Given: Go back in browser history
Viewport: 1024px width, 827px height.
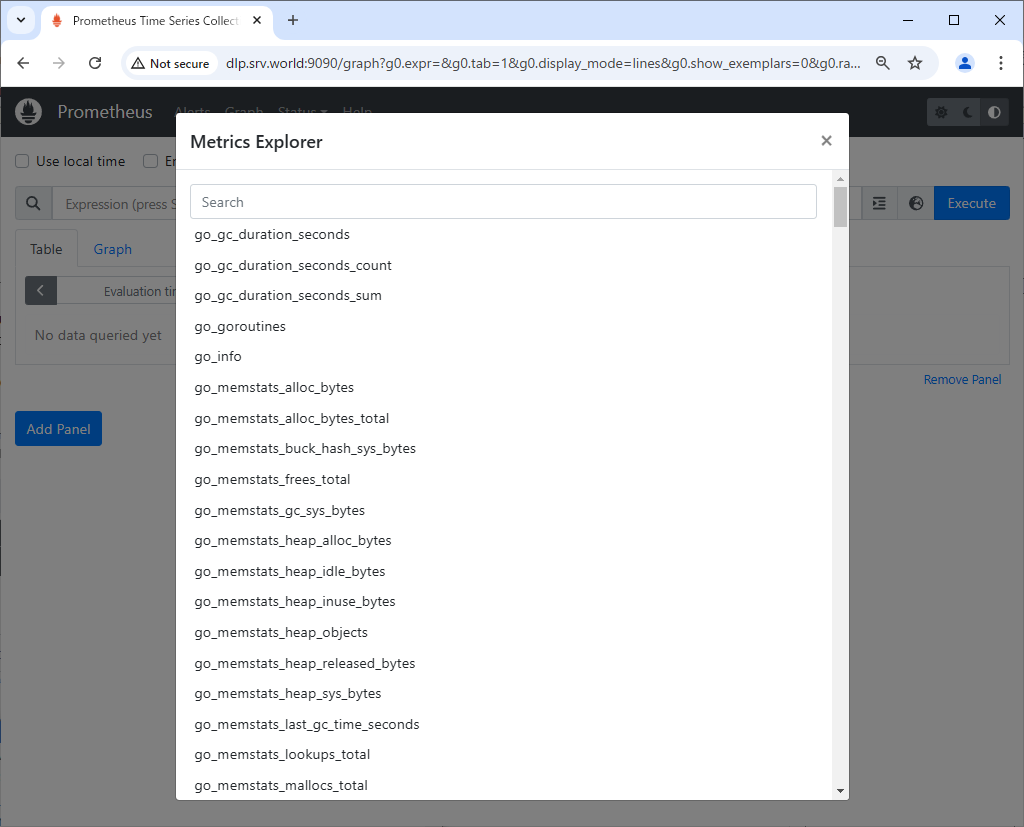Looking at the screenshot, I should coord(24,63).
